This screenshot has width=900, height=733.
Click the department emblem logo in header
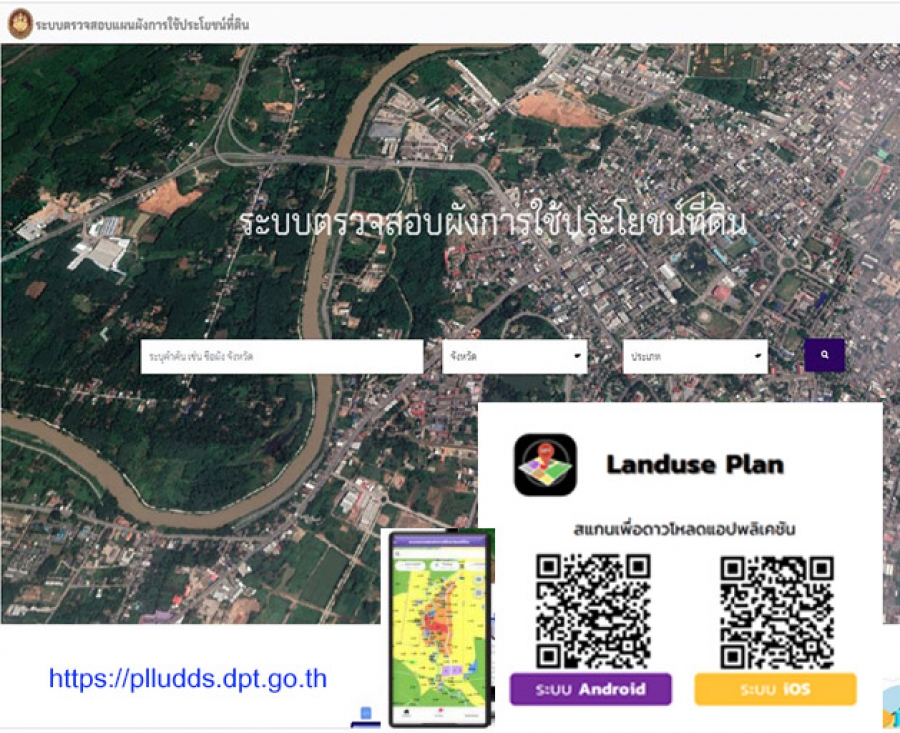(x=20, y=24)
